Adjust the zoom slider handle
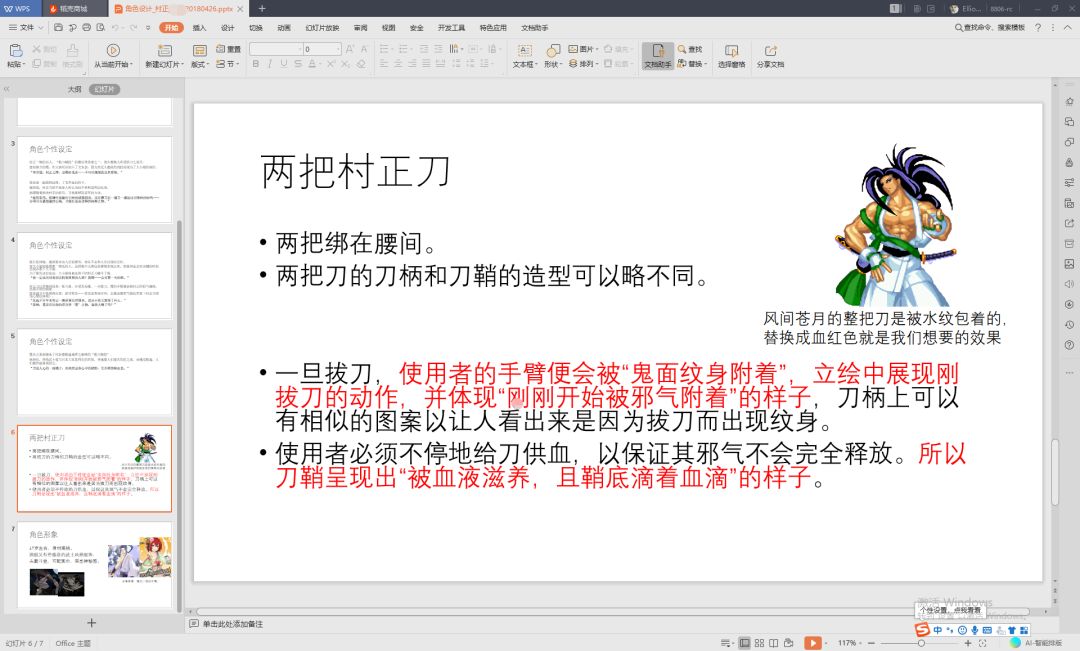The image size is (1080, 651). (x=922, y=643)
